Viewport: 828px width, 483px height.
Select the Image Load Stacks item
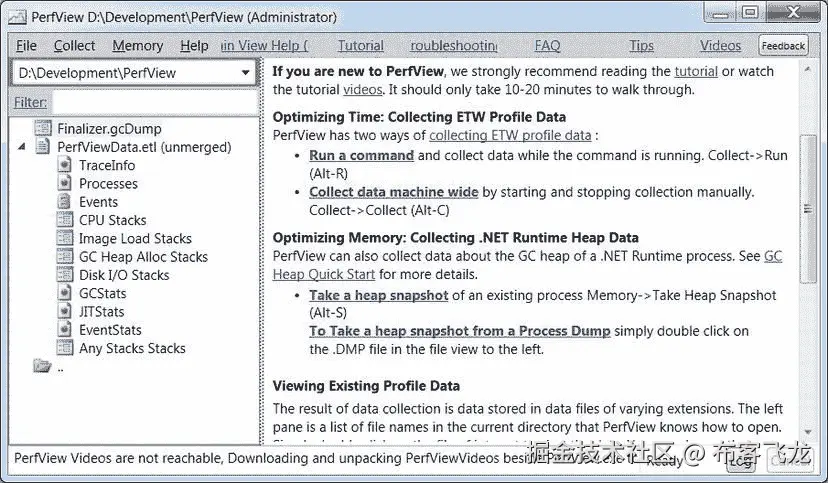135,239
